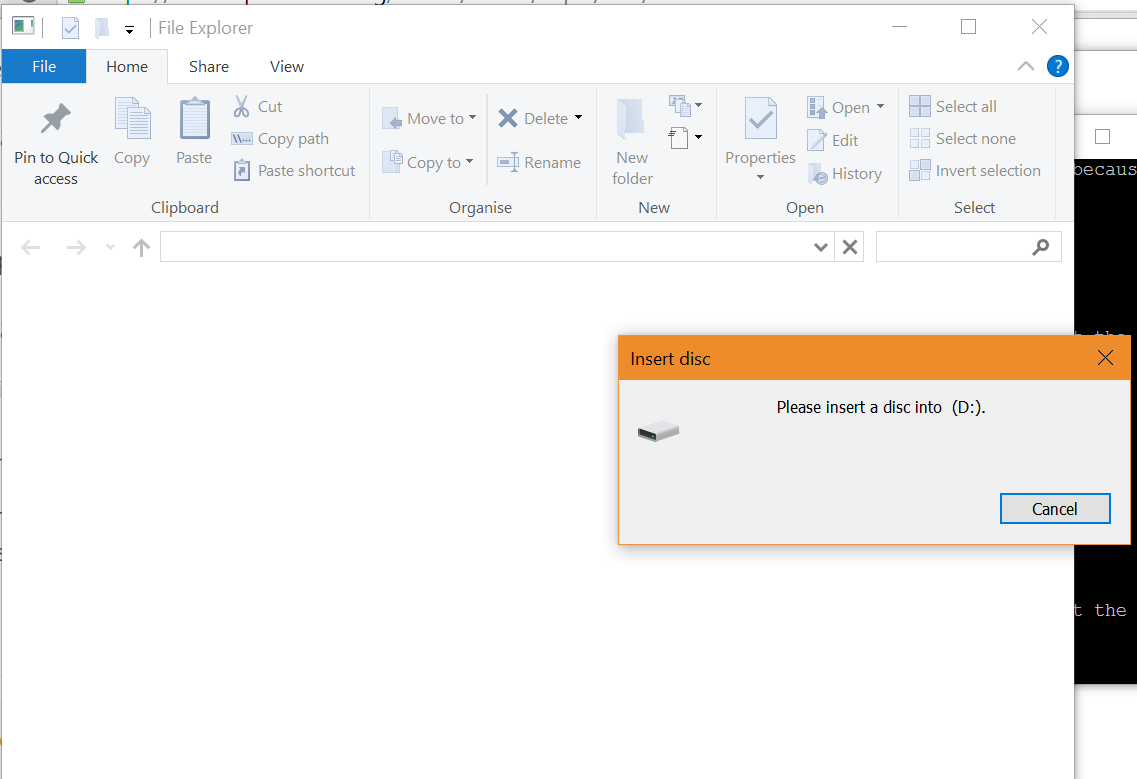
Task: Open the File menu
Action: [x=44, y=66]
